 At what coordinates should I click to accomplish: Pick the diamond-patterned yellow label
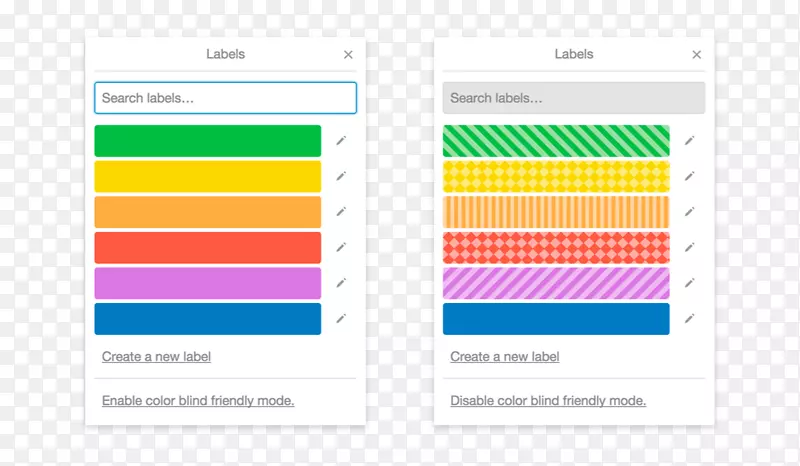(x=556, y=176)
